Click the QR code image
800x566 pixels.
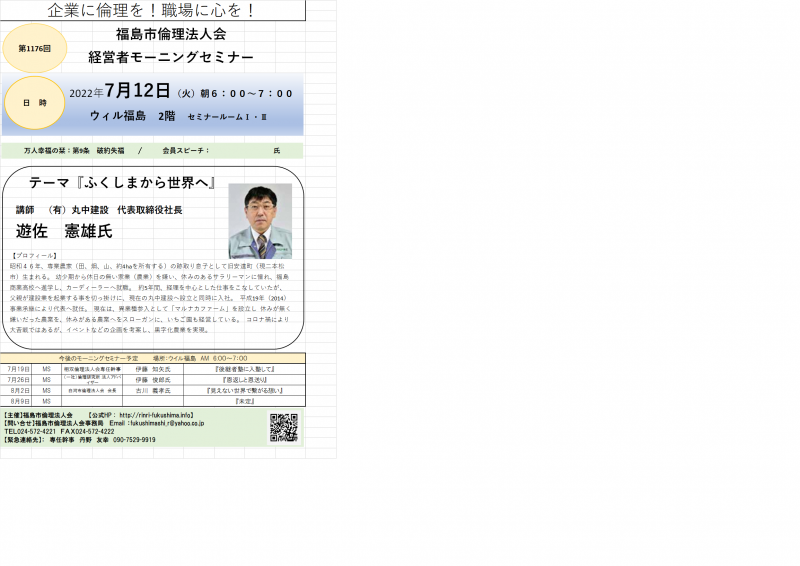click(x=284, y=427)
